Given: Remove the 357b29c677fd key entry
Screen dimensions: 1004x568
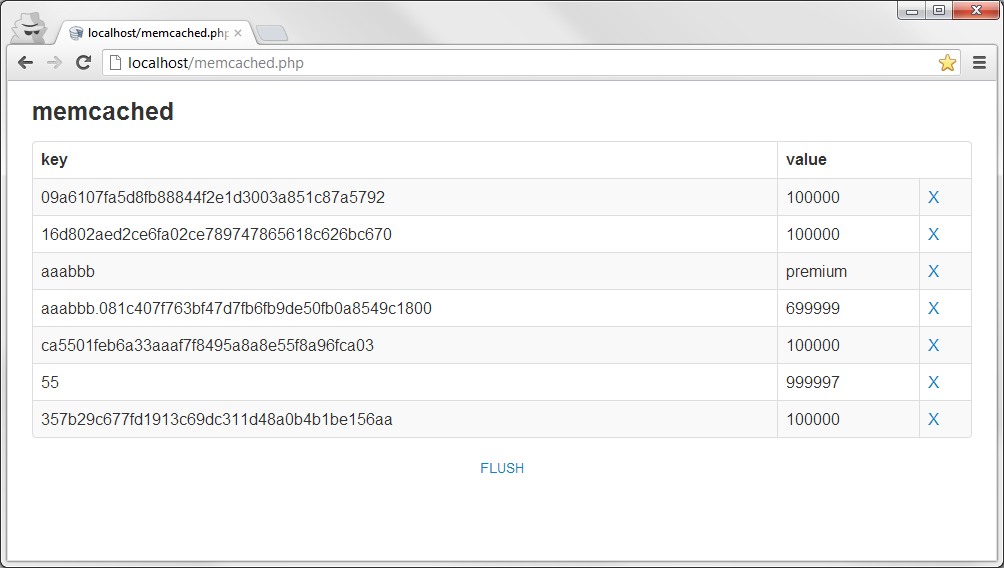Looking at the screenshot, I should pyautogui.click(x=933, y=420).
